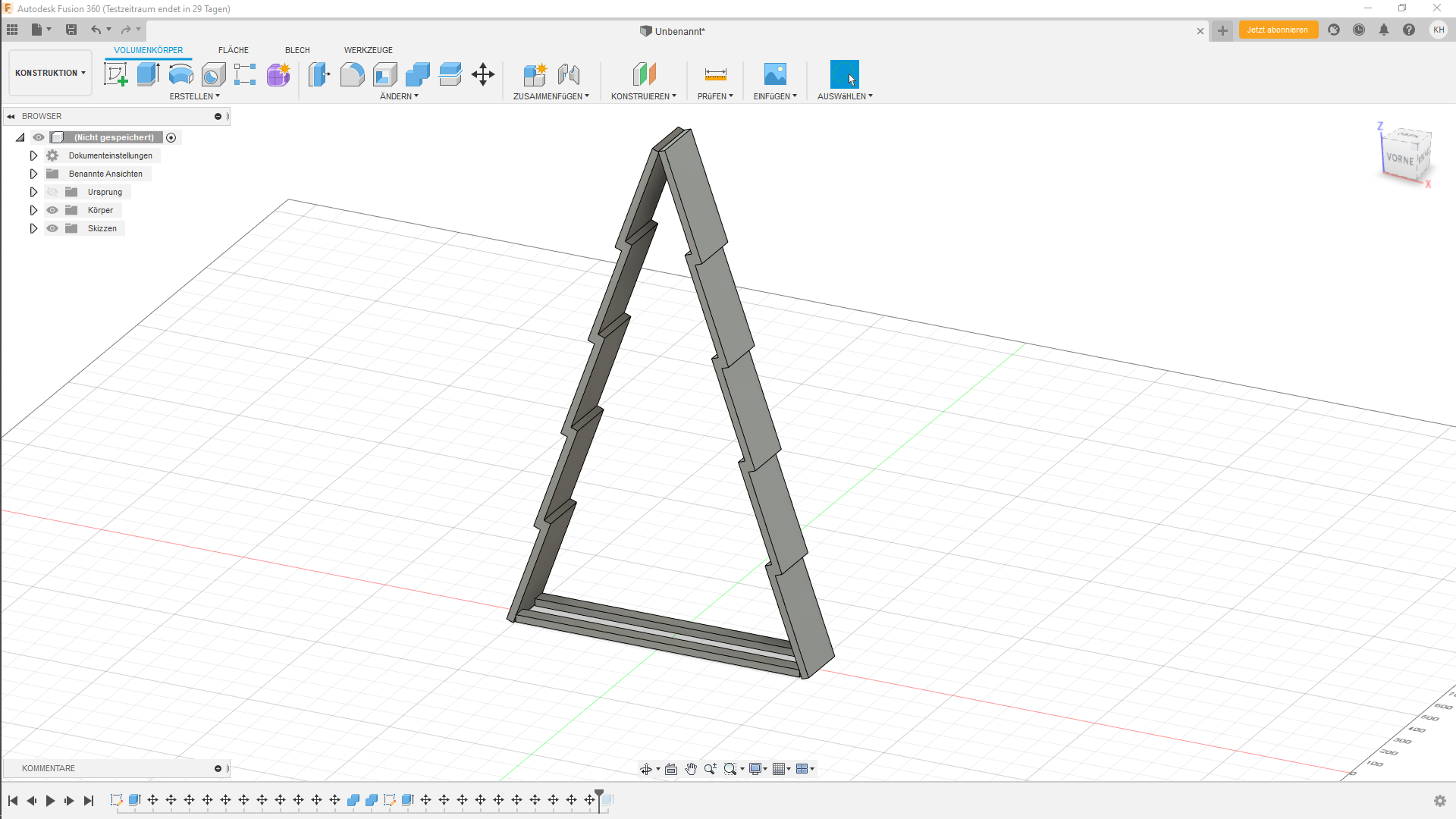Select the Revolve tool

point(180,74)
